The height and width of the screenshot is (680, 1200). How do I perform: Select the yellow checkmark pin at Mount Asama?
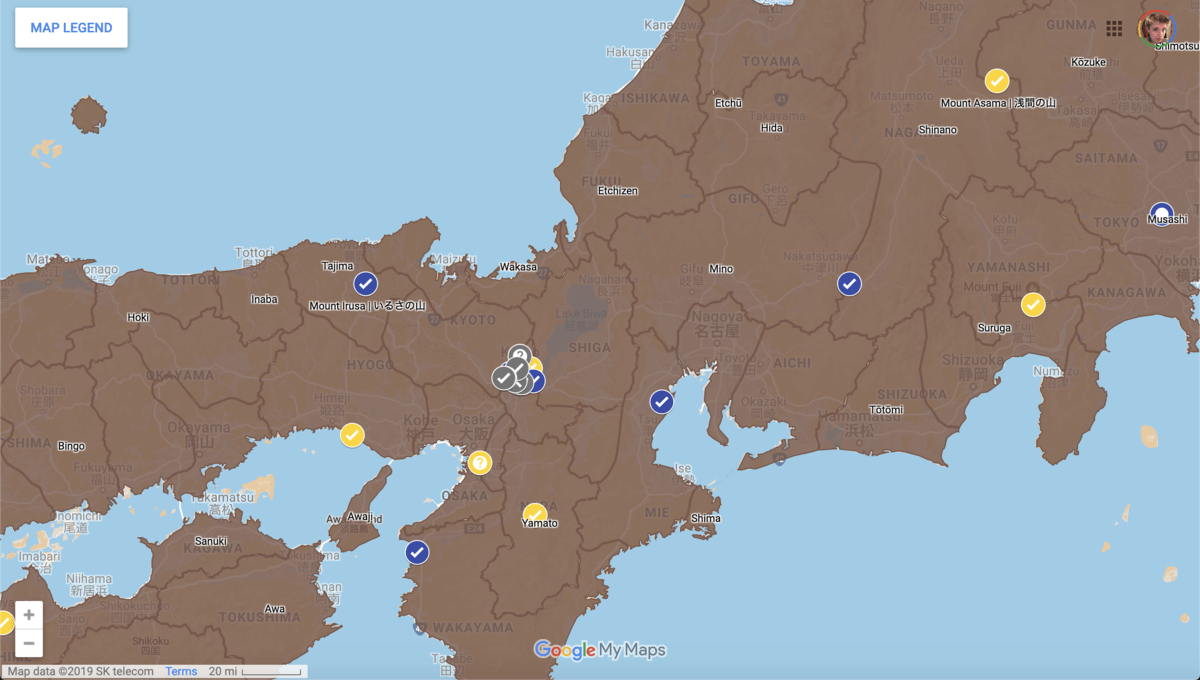click(x=997, y=80)
